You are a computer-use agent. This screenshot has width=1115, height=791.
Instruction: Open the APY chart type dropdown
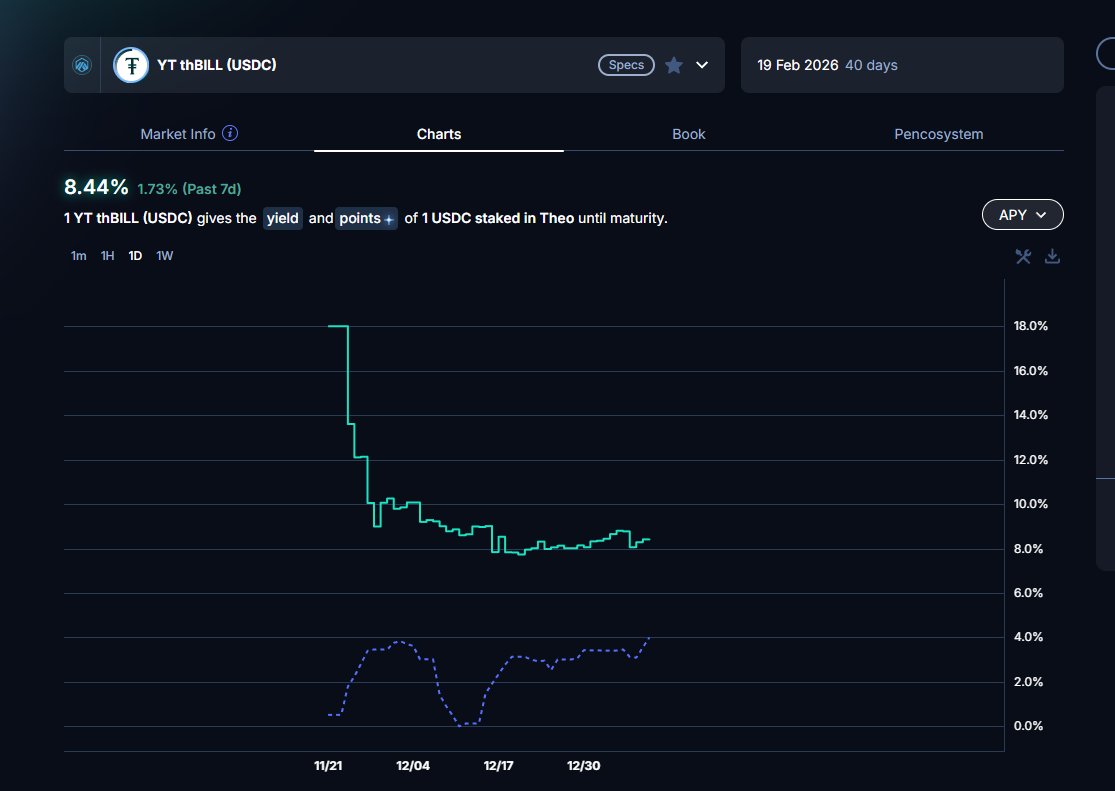(1022, 215)
